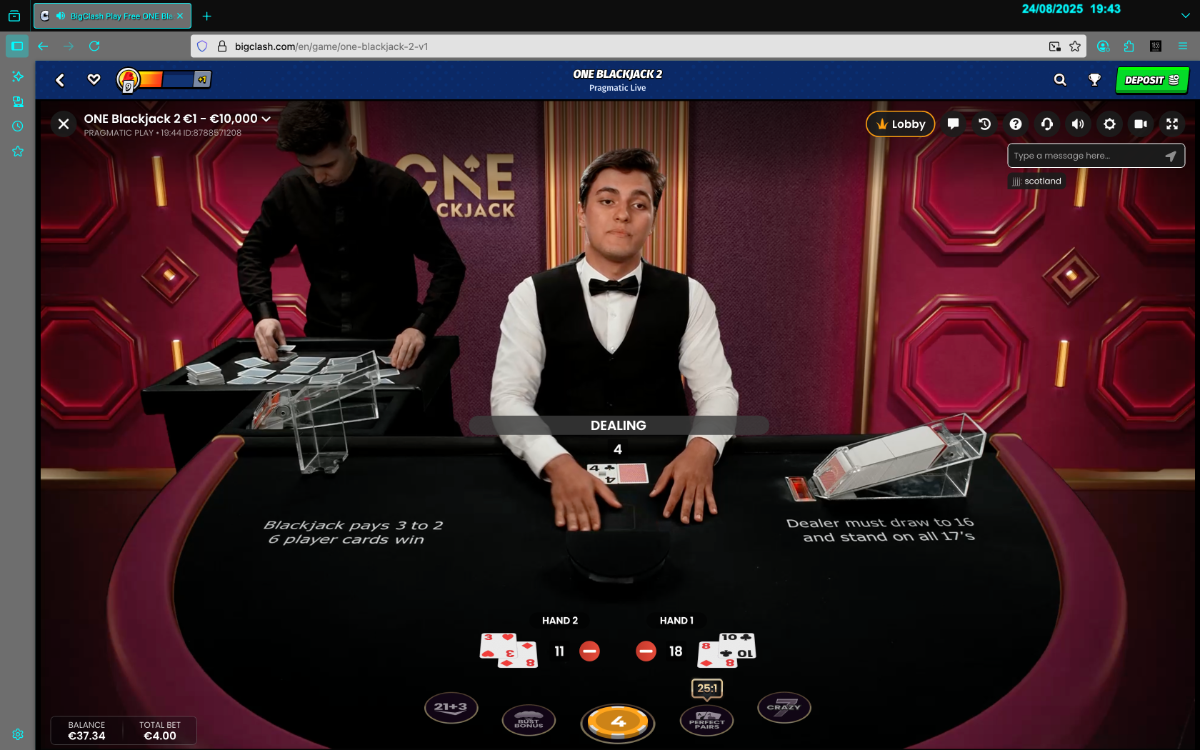Click the Total Bet €4.00 display

coord(159,731)
